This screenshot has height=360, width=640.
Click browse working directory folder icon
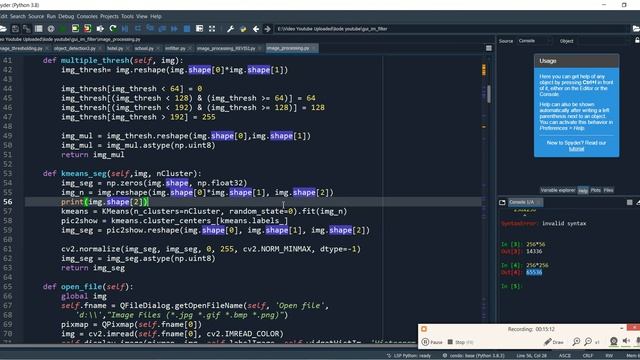point(636,29)
